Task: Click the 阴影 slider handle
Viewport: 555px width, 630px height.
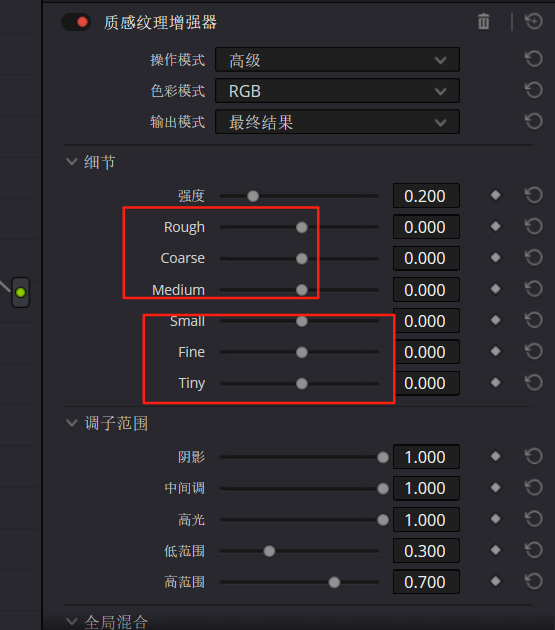Action: point(383,457)
